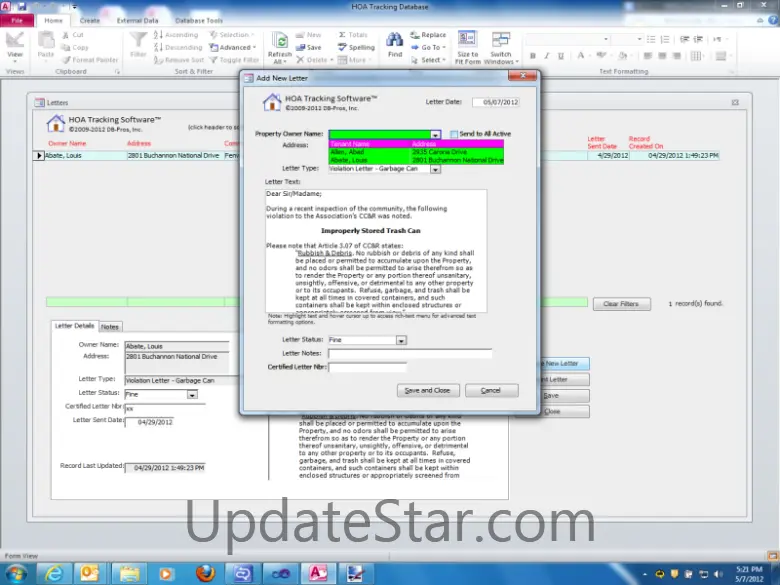Switch to the Notes tab in Letters window
Viewport: 780px width, 585px height.
(x=109, y=327)
